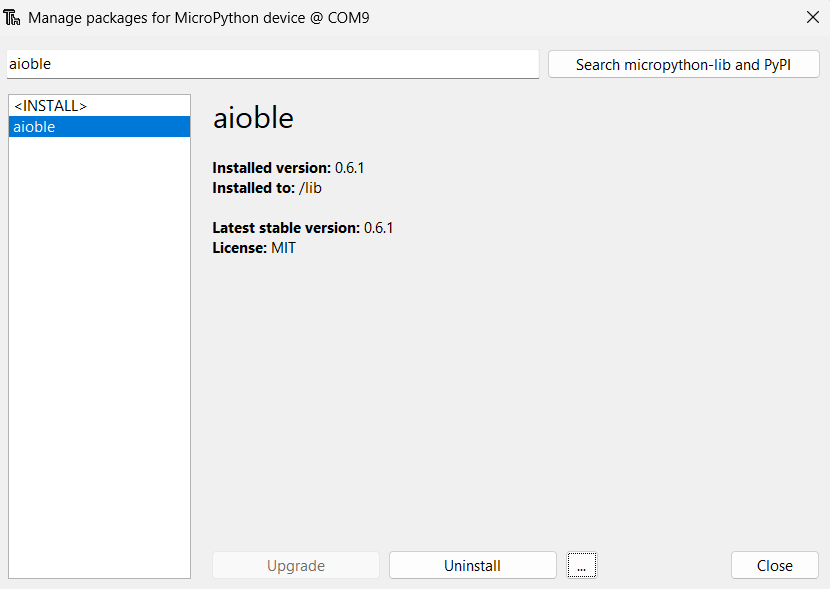Click the License MIT text
830x589 pixels.
(254, 248)
